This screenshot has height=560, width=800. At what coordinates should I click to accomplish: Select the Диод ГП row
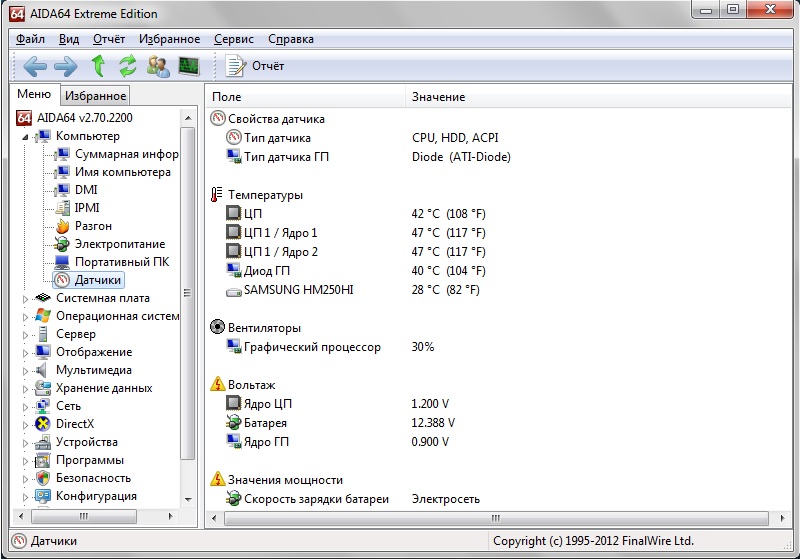pos(498,271)
